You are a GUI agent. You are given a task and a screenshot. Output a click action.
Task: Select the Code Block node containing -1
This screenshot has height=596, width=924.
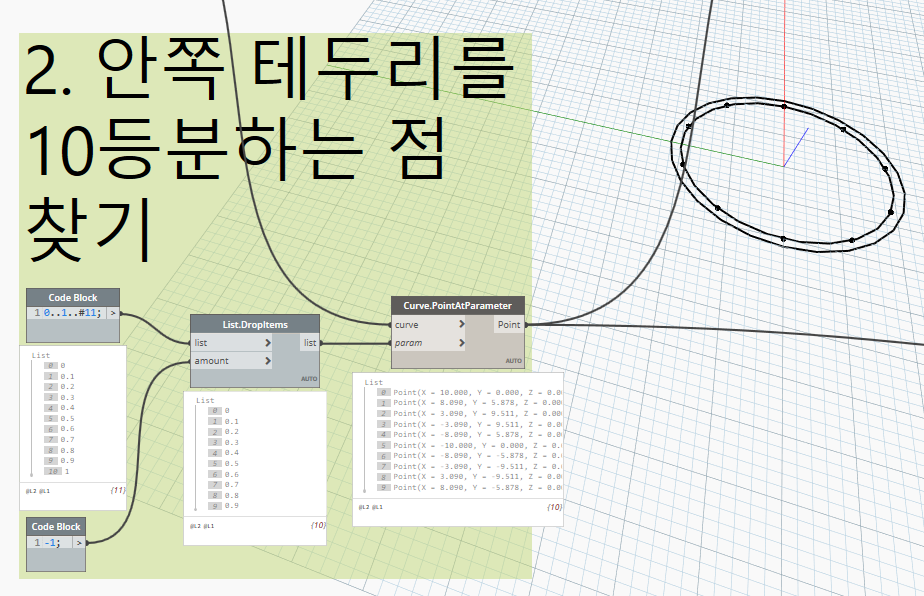click(56, 526)
